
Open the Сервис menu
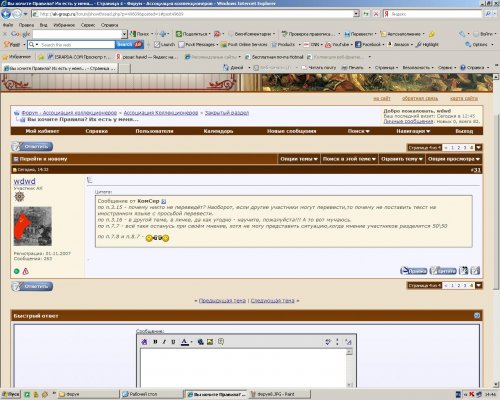point(88,25)
